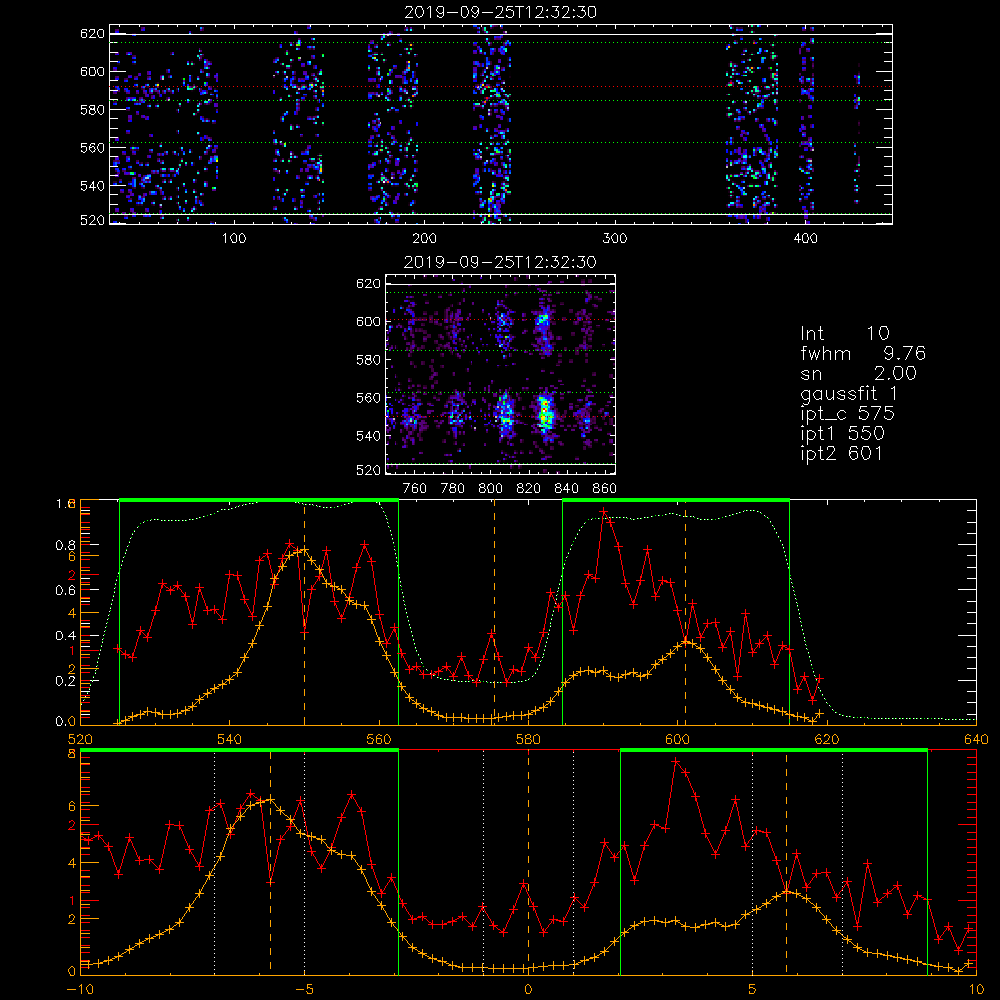Click x-axis label 10 on bottom plot
Image resolution: width=1000 pixels, height=1000 pixels.
pyautogui.click(x=976, y=990)
